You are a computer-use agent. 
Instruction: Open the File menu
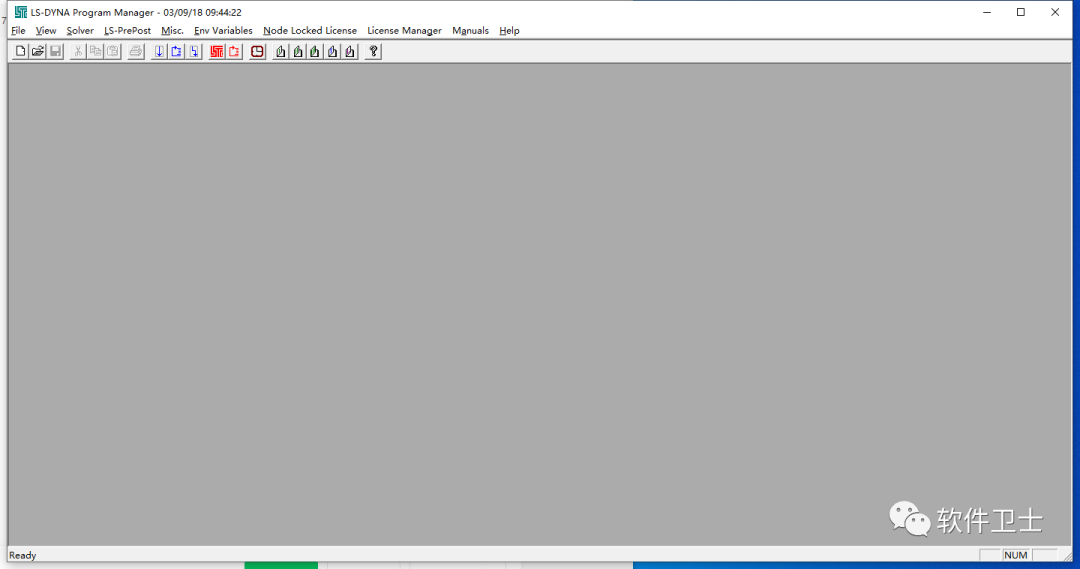pos(19,30)
